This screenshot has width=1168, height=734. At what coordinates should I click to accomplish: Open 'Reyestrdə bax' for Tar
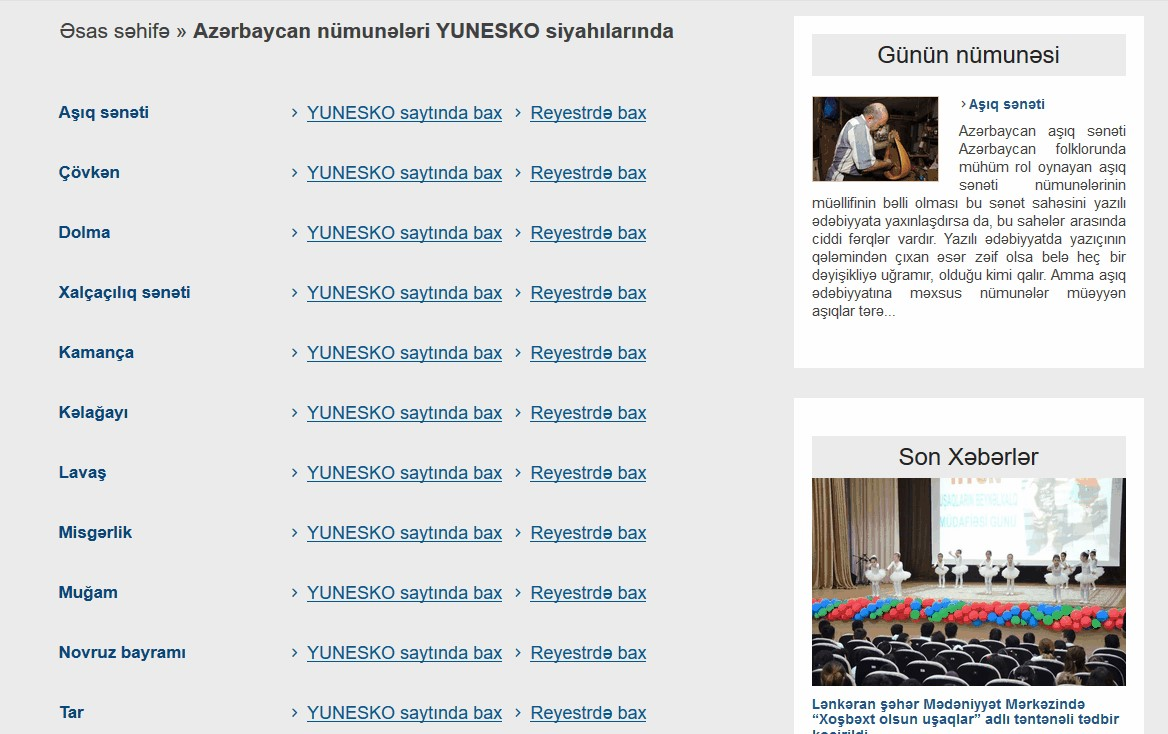[x=588, y=713]
